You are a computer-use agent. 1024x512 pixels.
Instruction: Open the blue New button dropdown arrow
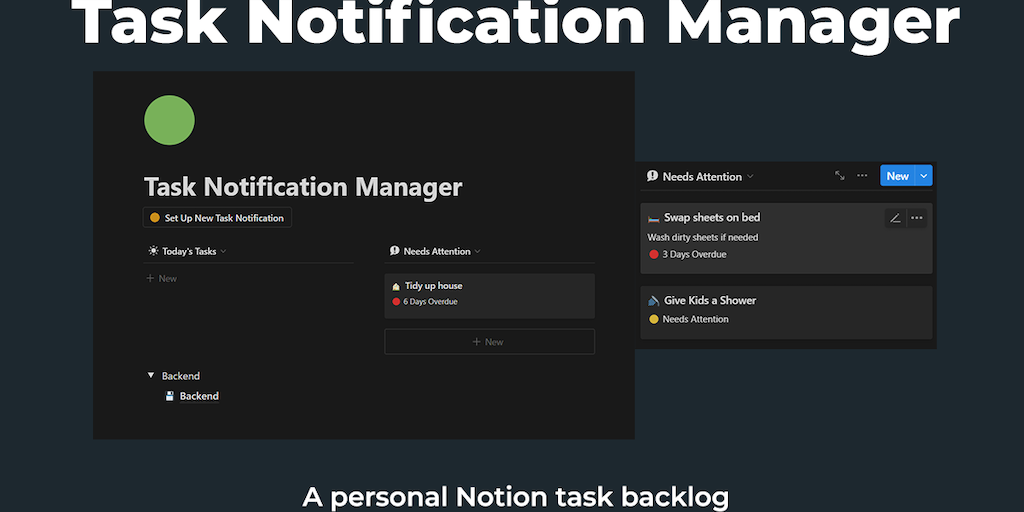[923, 176]
